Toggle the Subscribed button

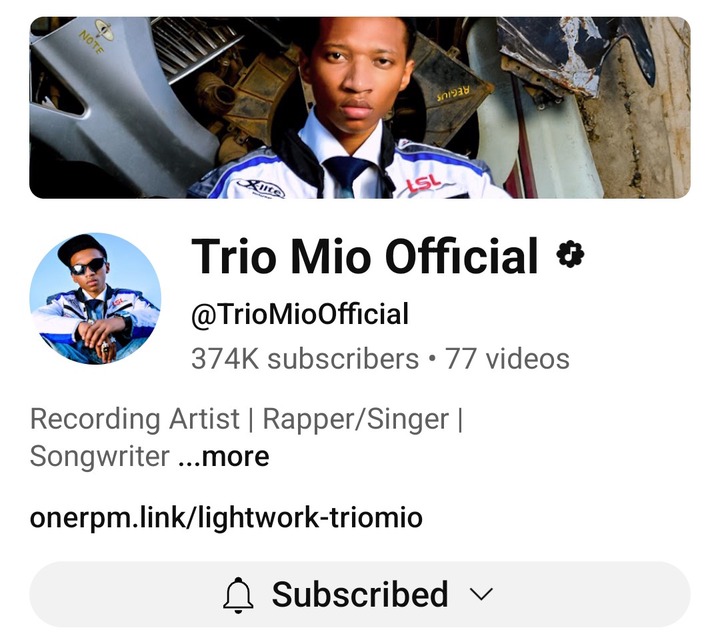coord(360,594)
